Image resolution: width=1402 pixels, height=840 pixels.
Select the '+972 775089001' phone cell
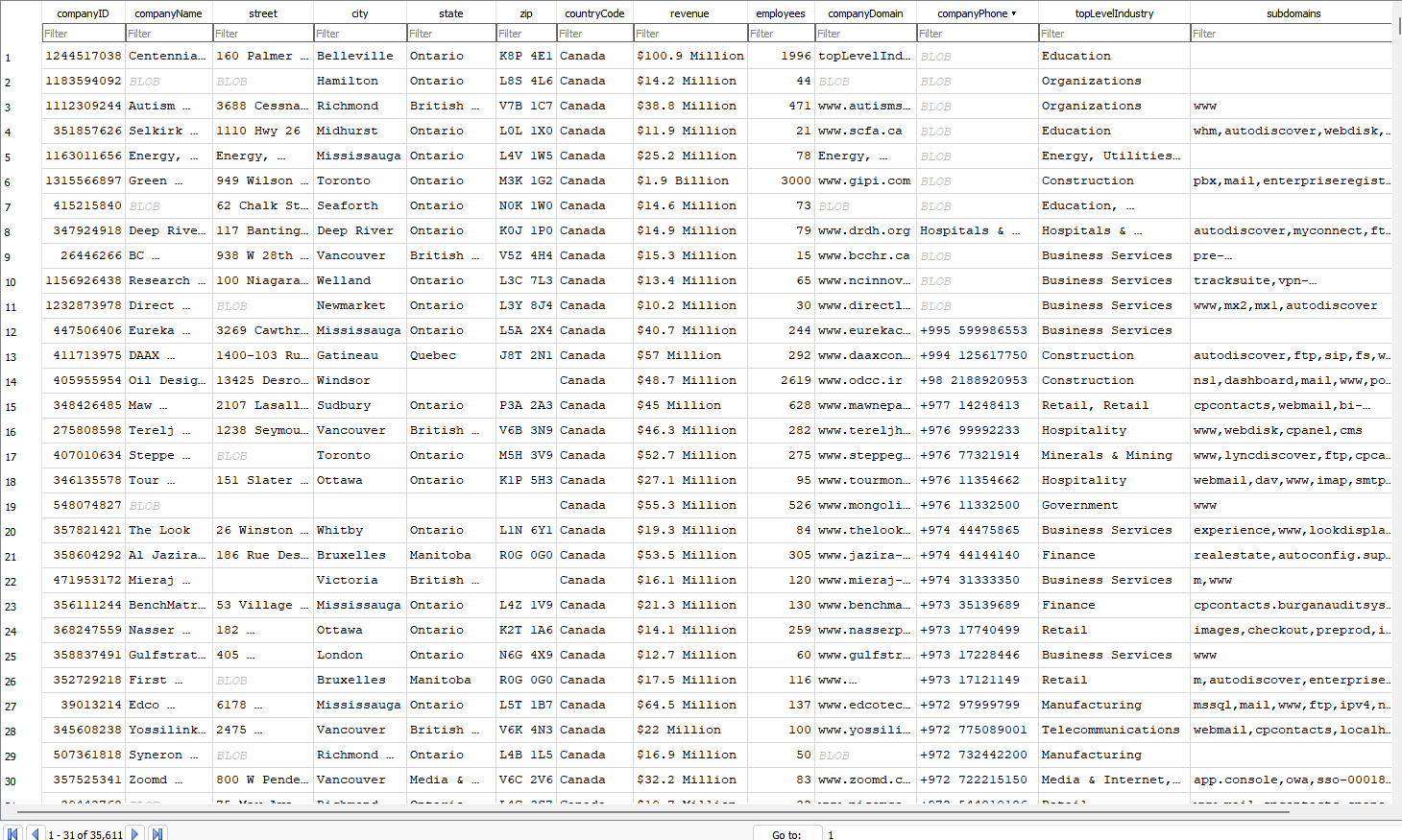click(977, 731)
